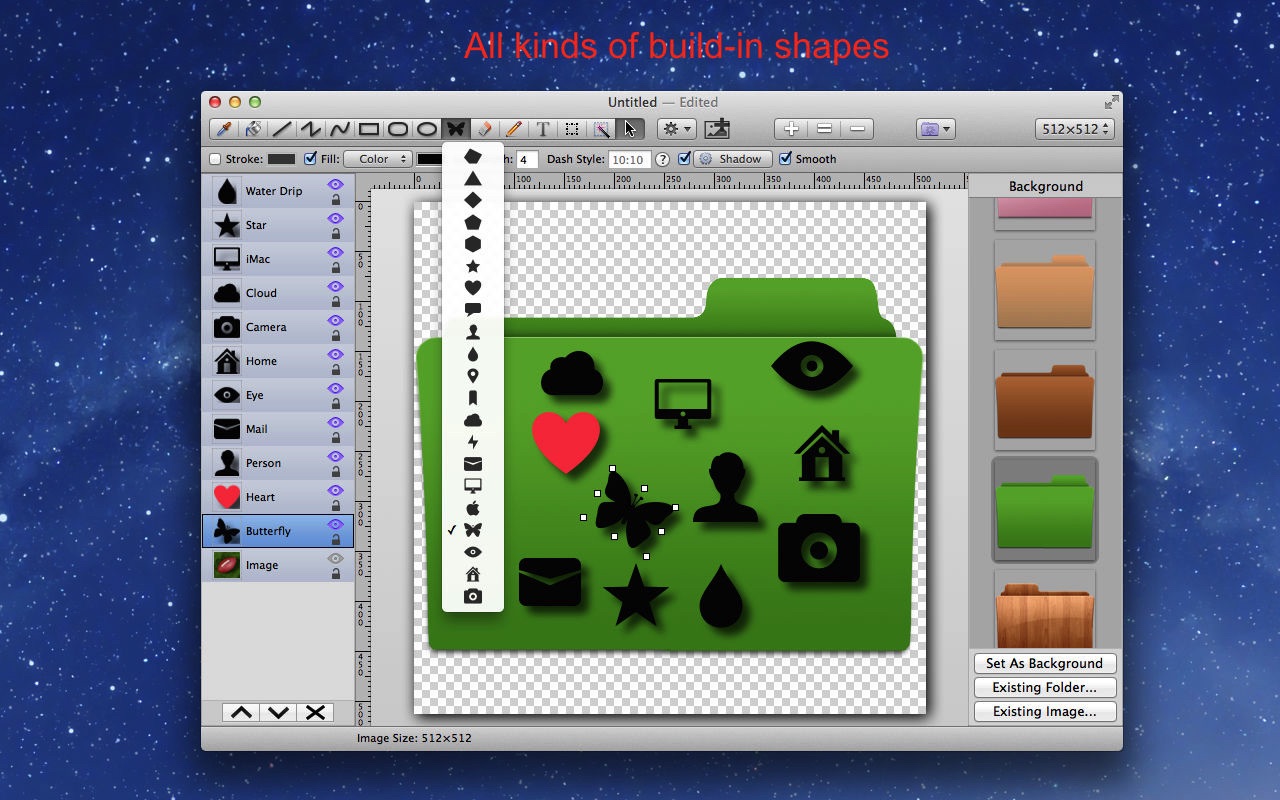The width and height of the screenshot is (1280, 800).
Task: Select the Text tool
Action: (x=543, y=129)
